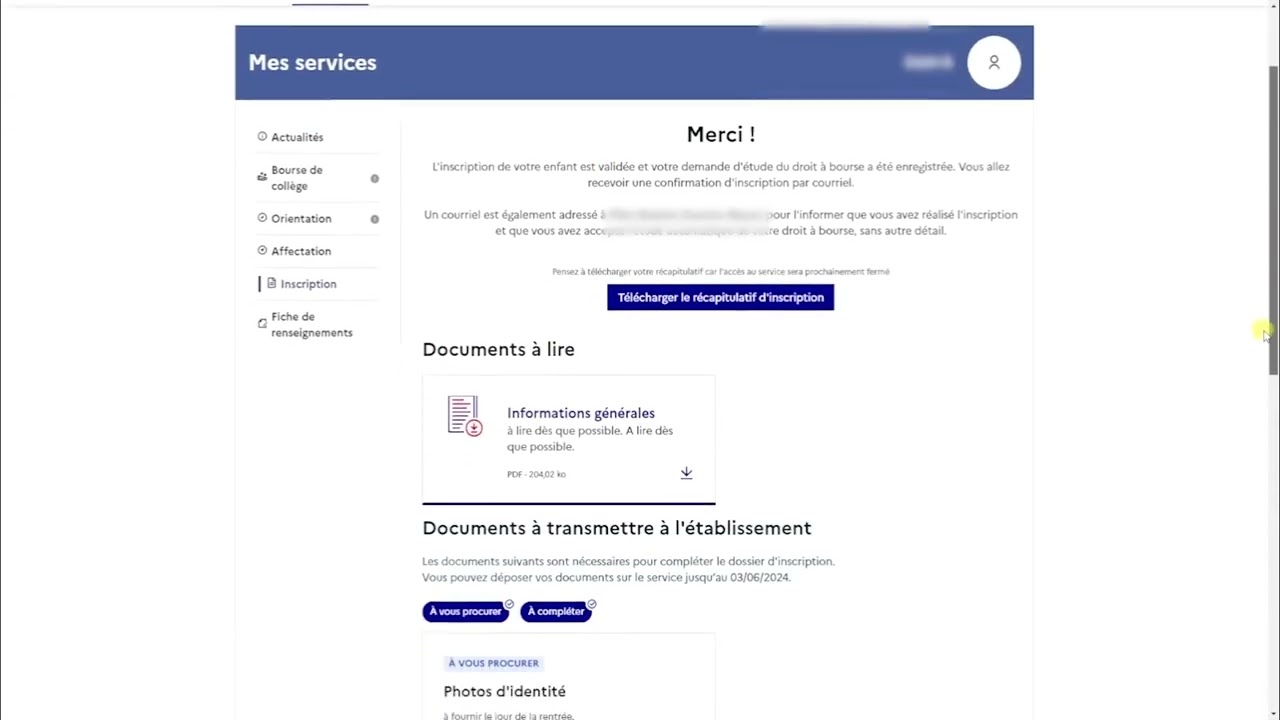Click Télécharger le récapitulatif d'inscription button
Image resolution: width=1280 pixels, height=720 pixels.
click(x=720, y=297)
